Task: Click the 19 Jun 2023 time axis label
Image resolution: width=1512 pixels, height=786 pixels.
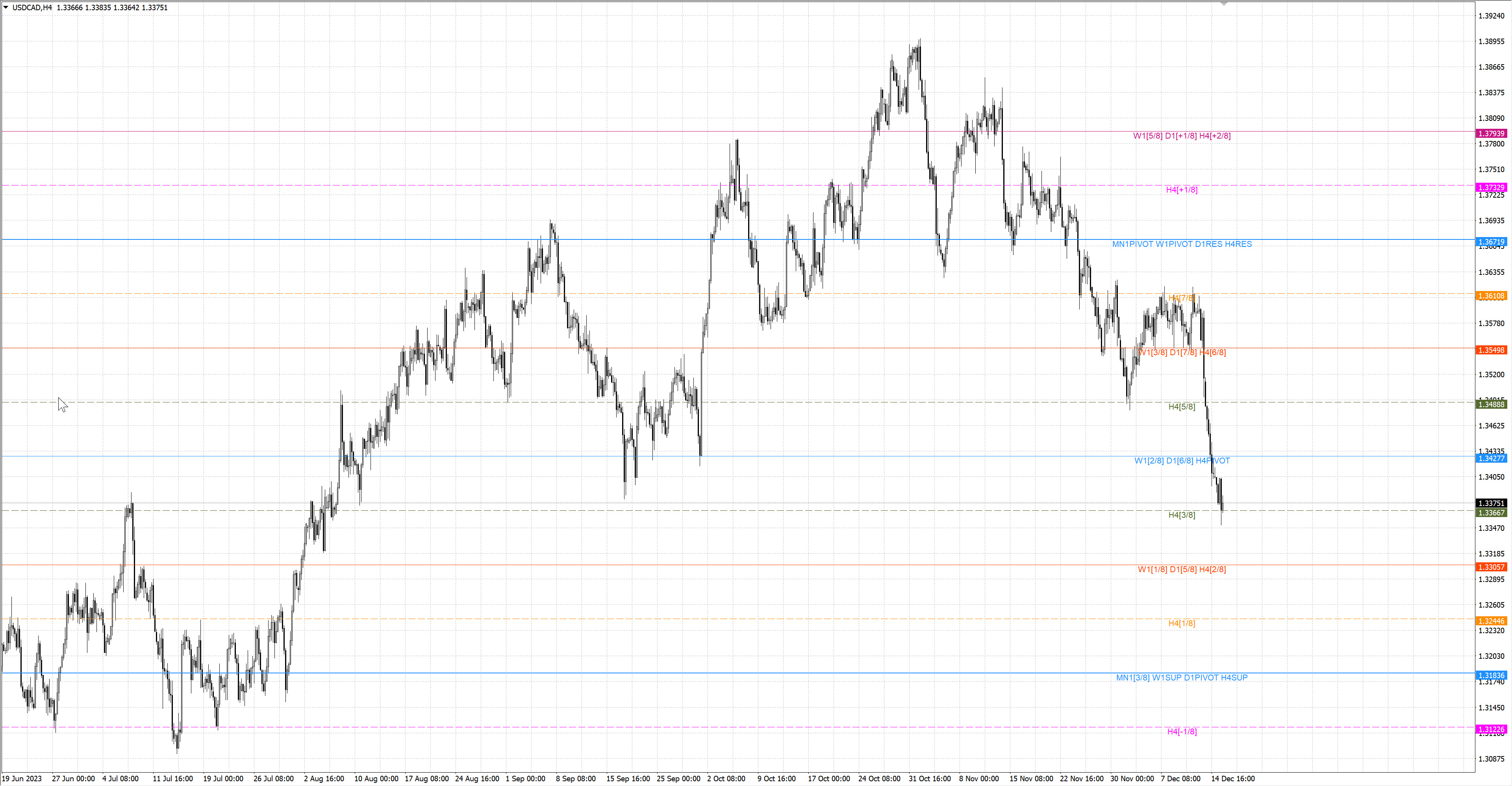Action: (22, 779)
